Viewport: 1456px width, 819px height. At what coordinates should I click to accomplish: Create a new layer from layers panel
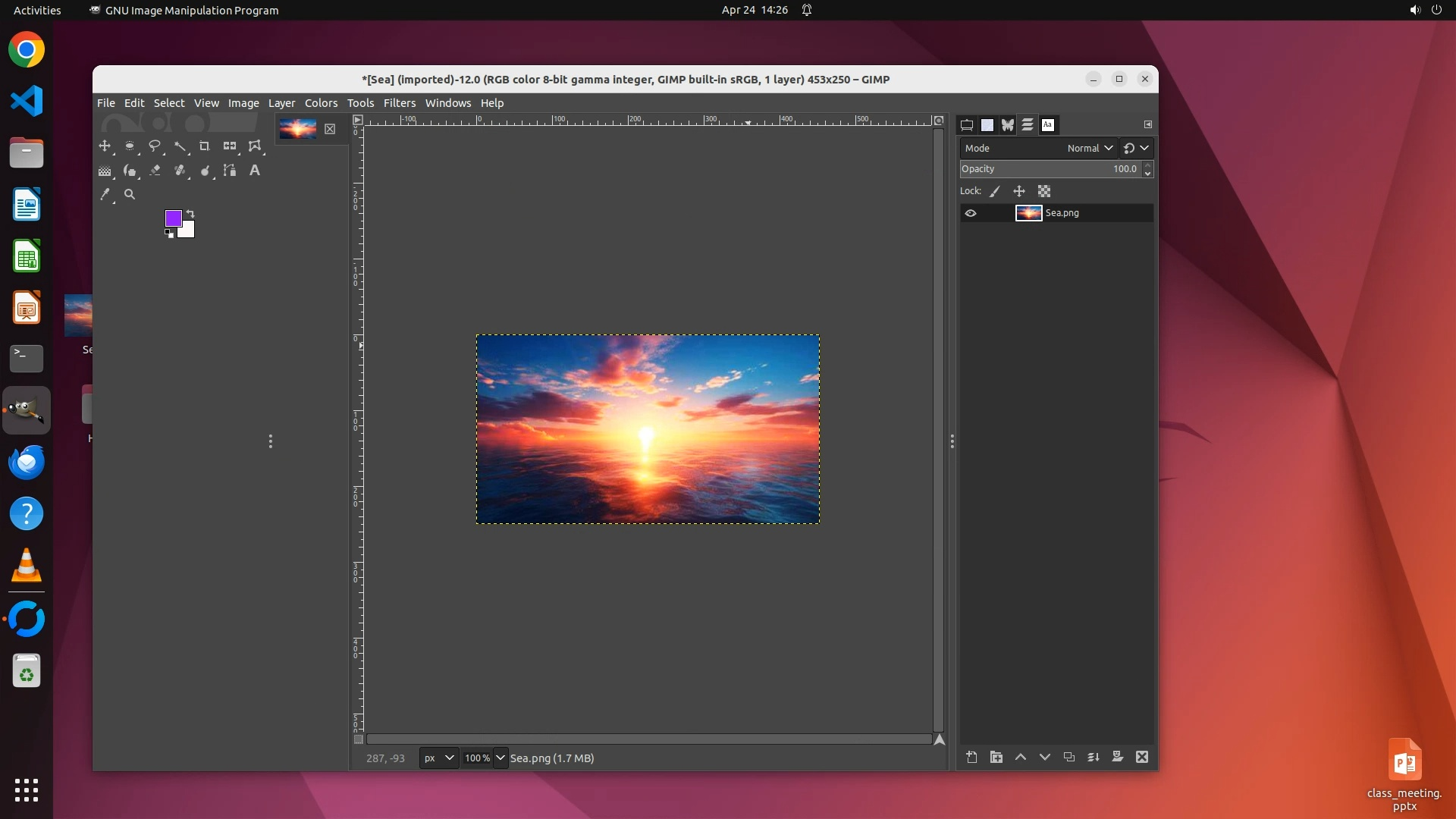click(x=971, y=757)
